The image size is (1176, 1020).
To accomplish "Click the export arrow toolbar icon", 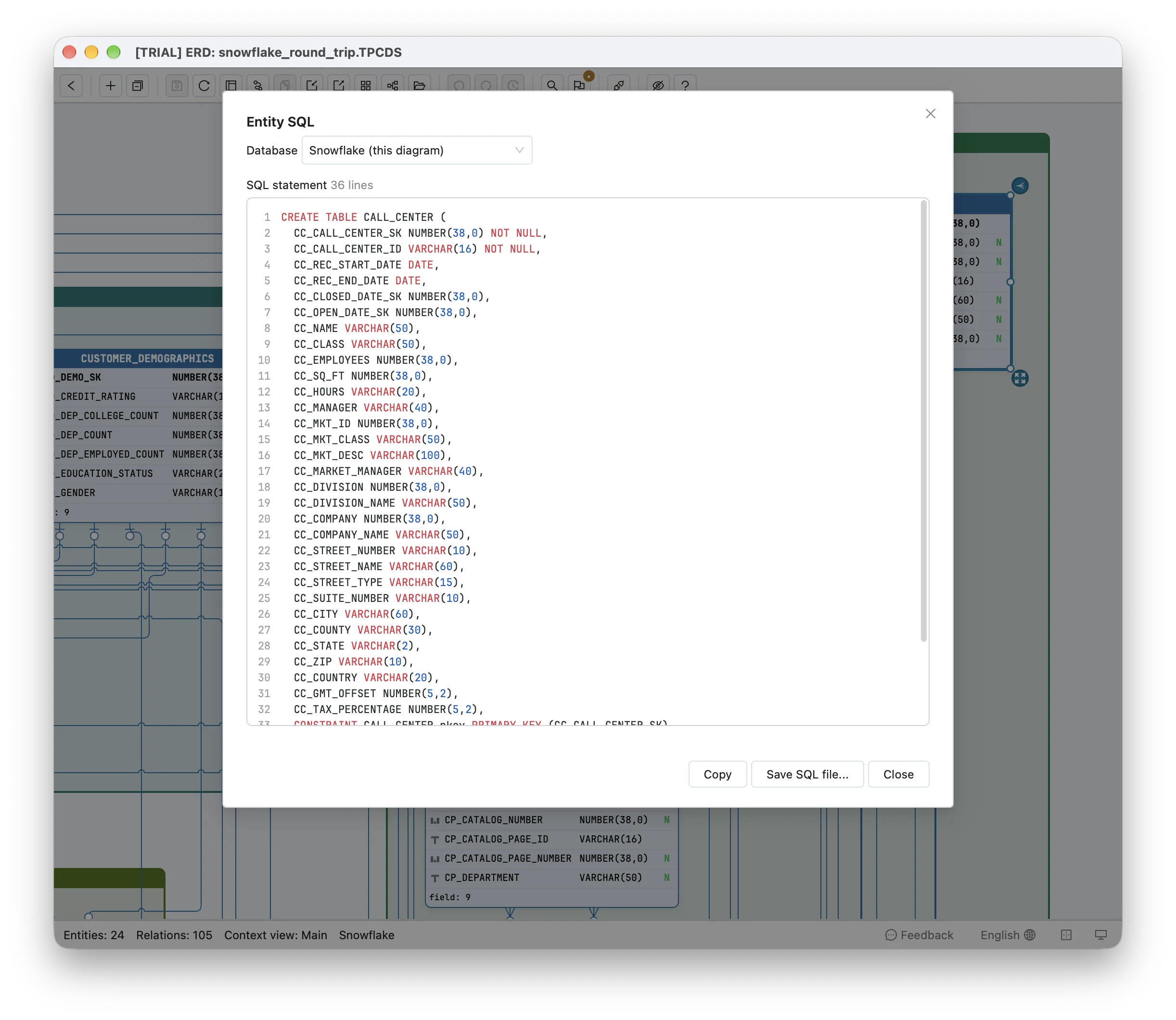I will pos(339,85).
